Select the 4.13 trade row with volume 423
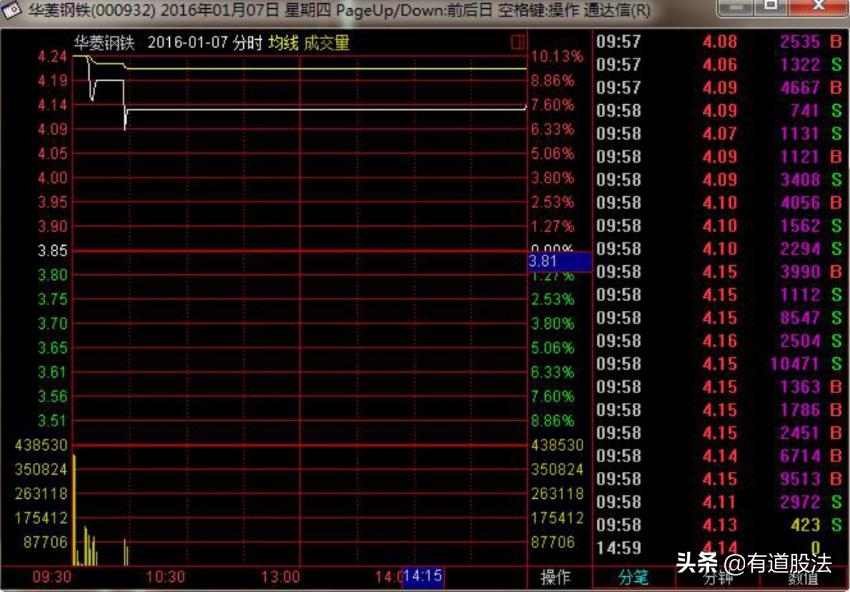The image size is (850, 592). click(720, 524)
